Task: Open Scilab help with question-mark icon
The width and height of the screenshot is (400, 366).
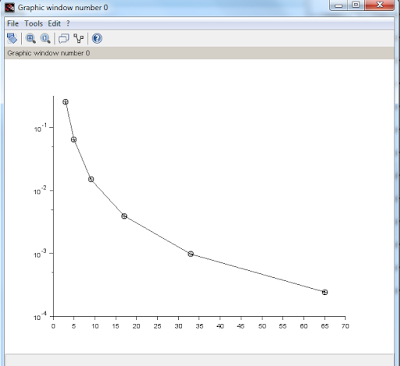Action: (x=97, y=39)
